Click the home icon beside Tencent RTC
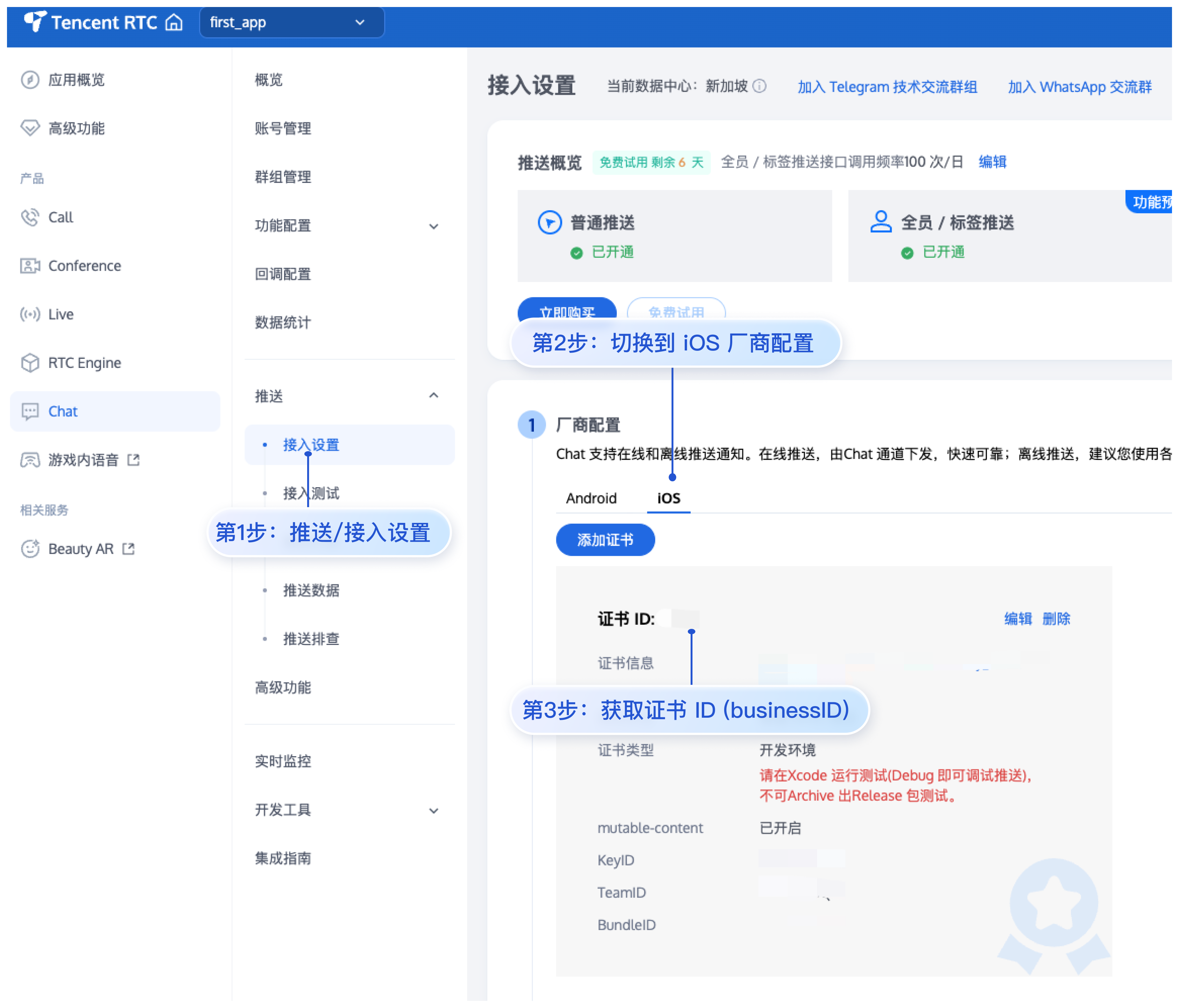The width and height of the screenshot is (1179, 1008). pos(174,23)
